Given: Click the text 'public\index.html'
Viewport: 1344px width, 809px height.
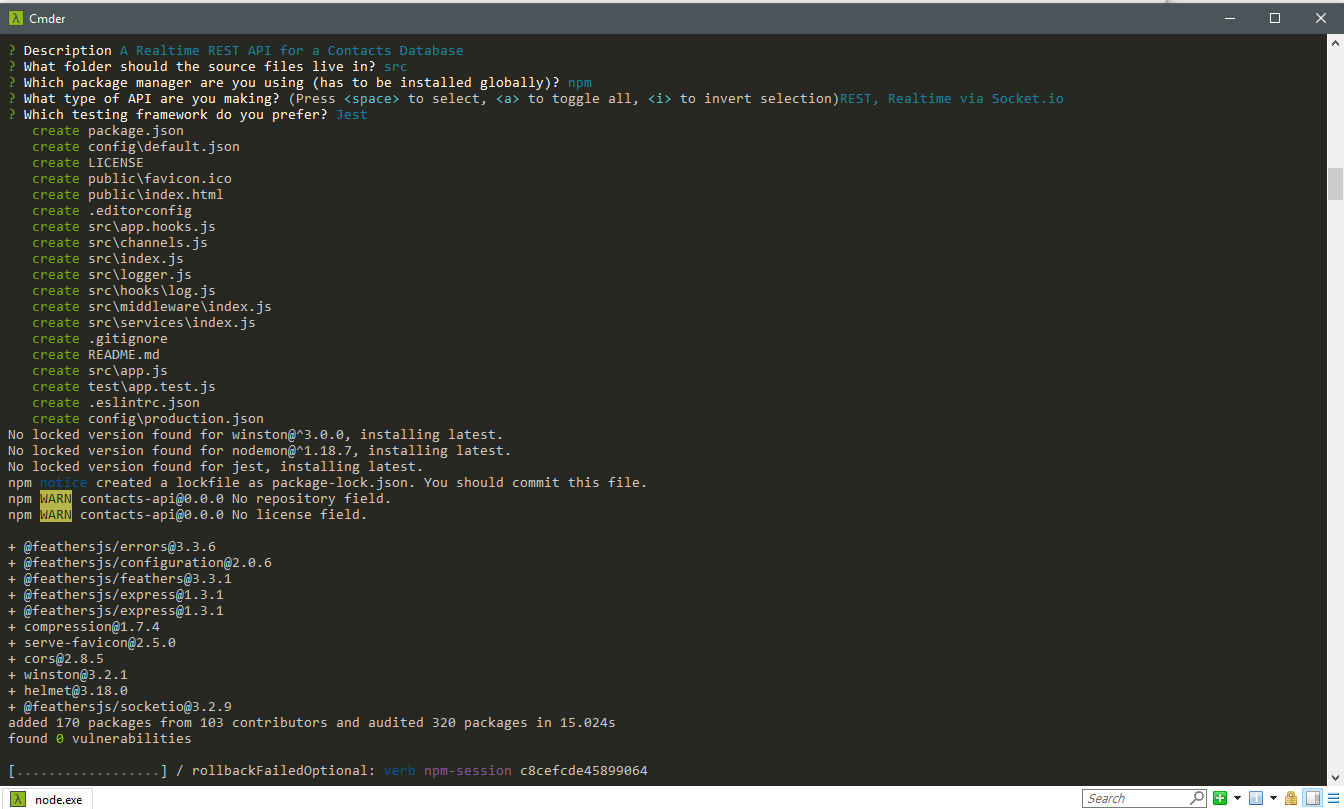Looking at the screenshot, I should 156,195.
